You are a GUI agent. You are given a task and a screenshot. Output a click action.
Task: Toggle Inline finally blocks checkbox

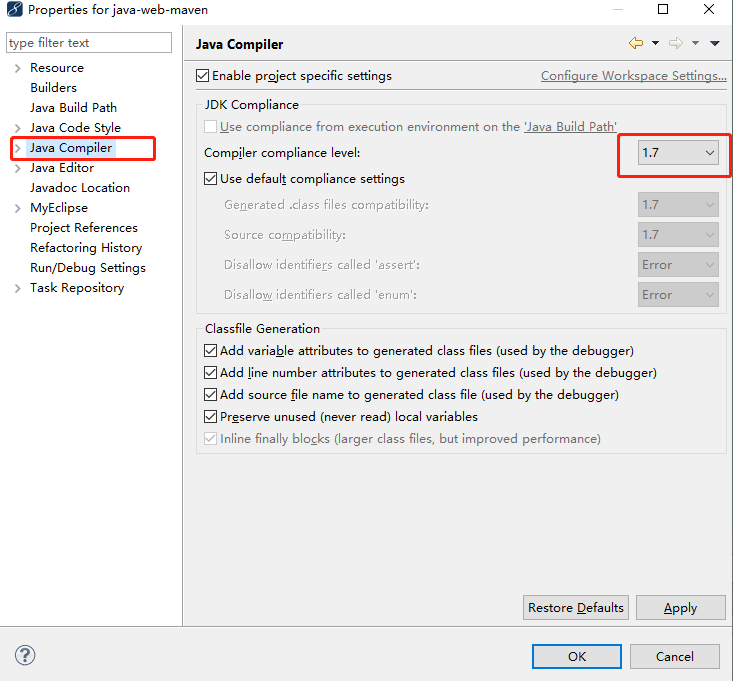(210, 438)
